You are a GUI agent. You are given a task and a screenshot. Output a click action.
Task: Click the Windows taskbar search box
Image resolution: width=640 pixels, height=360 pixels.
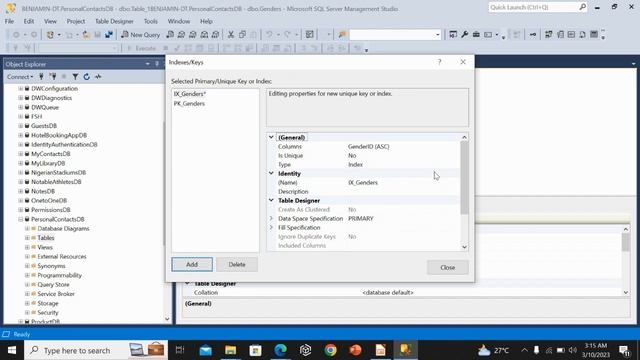[96, 350]
